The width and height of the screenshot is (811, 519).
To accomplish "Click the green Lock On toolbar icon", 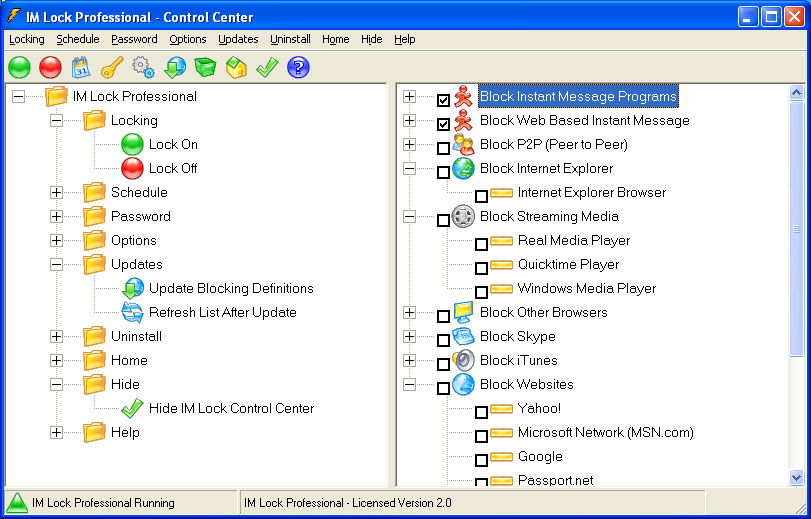I will [19, 67].
